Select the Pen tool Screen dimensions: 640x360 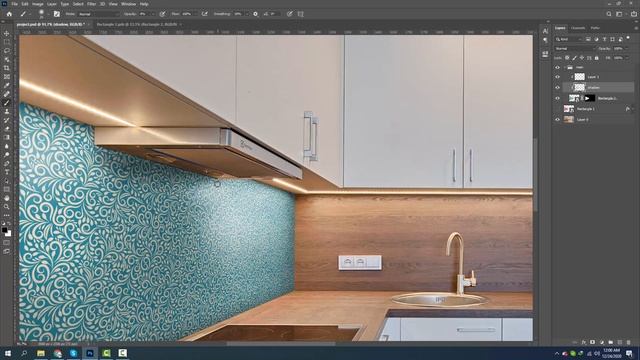7,163
